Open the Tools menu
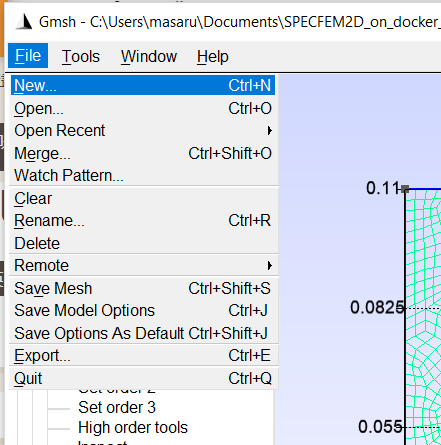The image size is (441, 445). coord(81,56)
